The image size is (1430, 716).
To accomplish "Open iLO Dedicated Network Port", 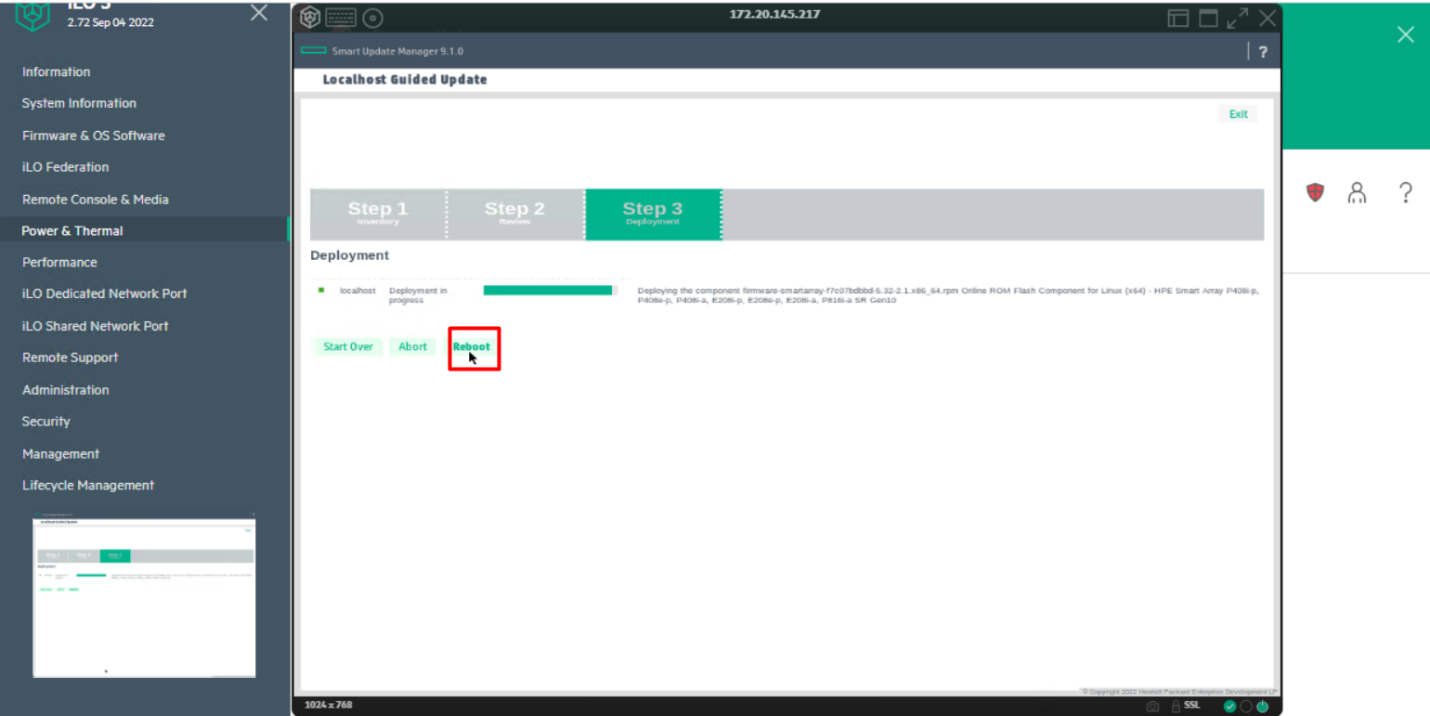I will (x=104, y=293).
